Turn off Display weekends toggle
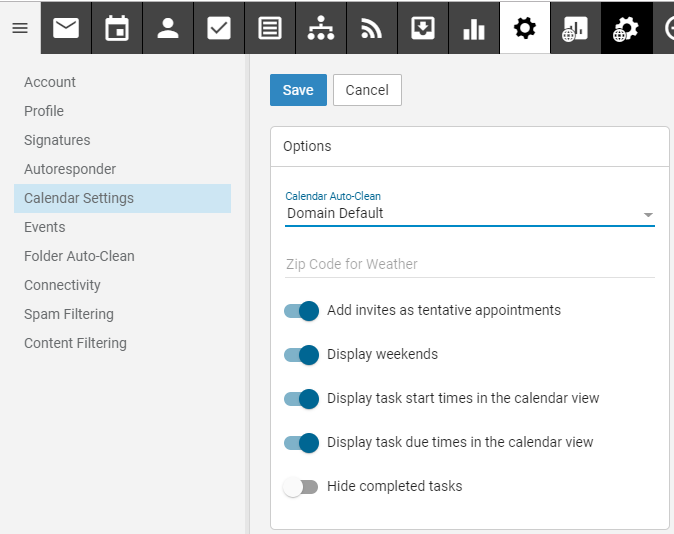674x534 pixels. click(301, 355)
